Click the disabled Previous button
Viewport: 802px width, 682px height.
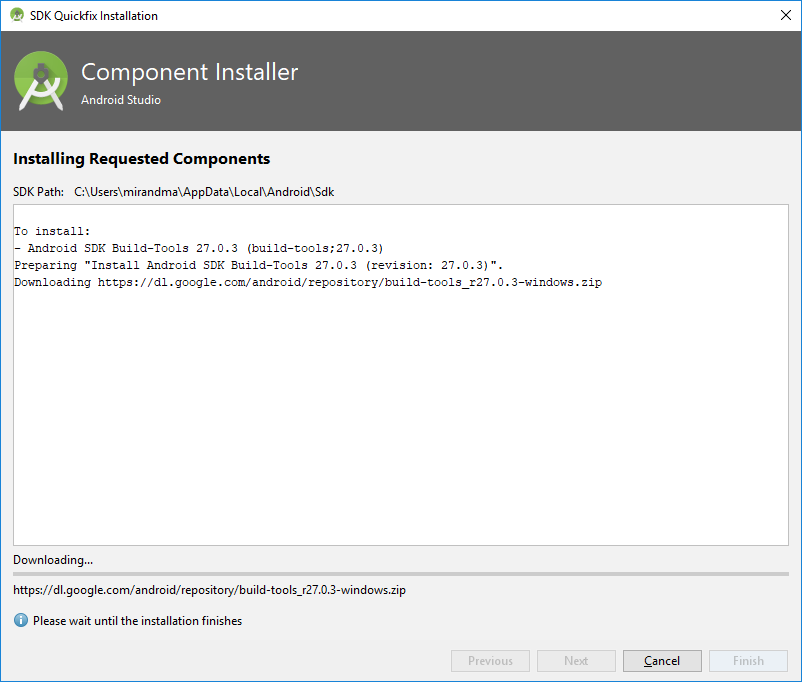[x=490, y=661]
